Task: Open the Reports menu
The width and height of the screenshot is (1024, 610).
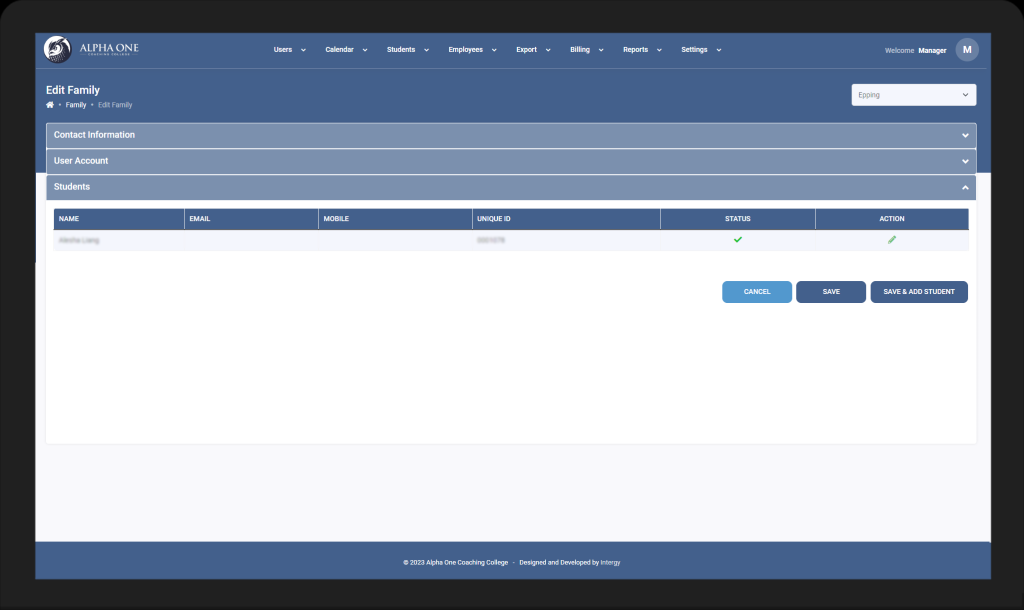Action: pyautogui.click(x=642, y=50)
